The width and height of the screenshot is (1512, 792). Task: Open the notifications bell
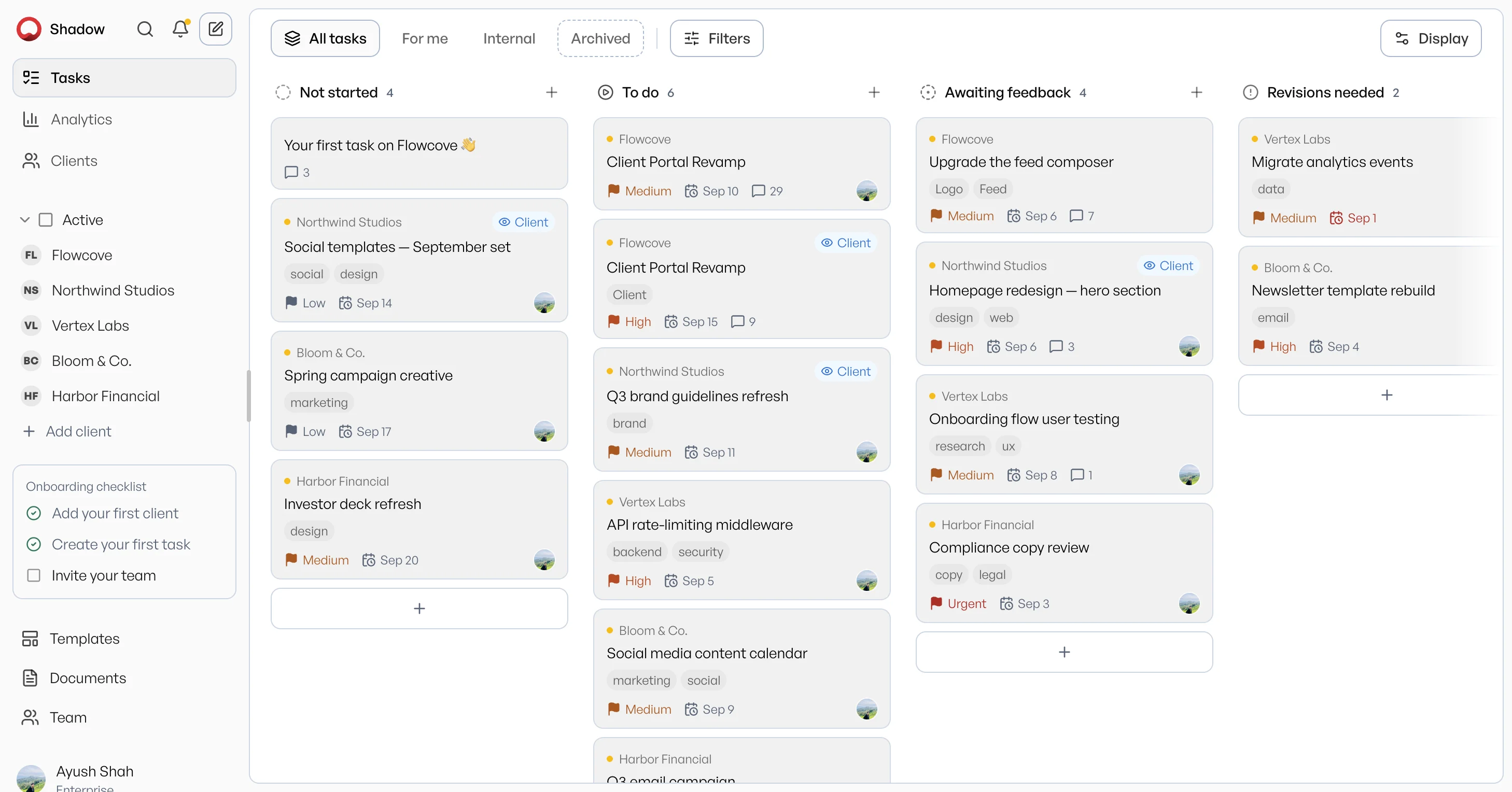tap(180, 29)
